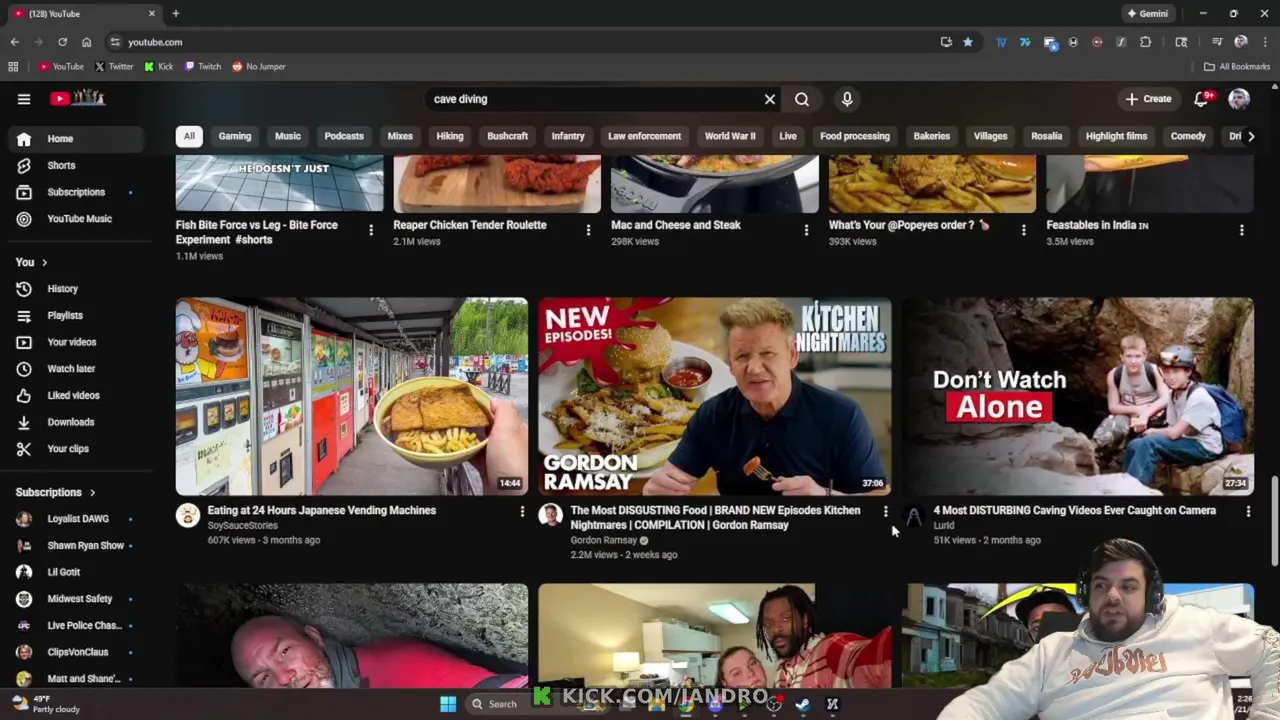1280x720 pixels.
Task: Open the account avatar menu
Action: click(1239, 99)
